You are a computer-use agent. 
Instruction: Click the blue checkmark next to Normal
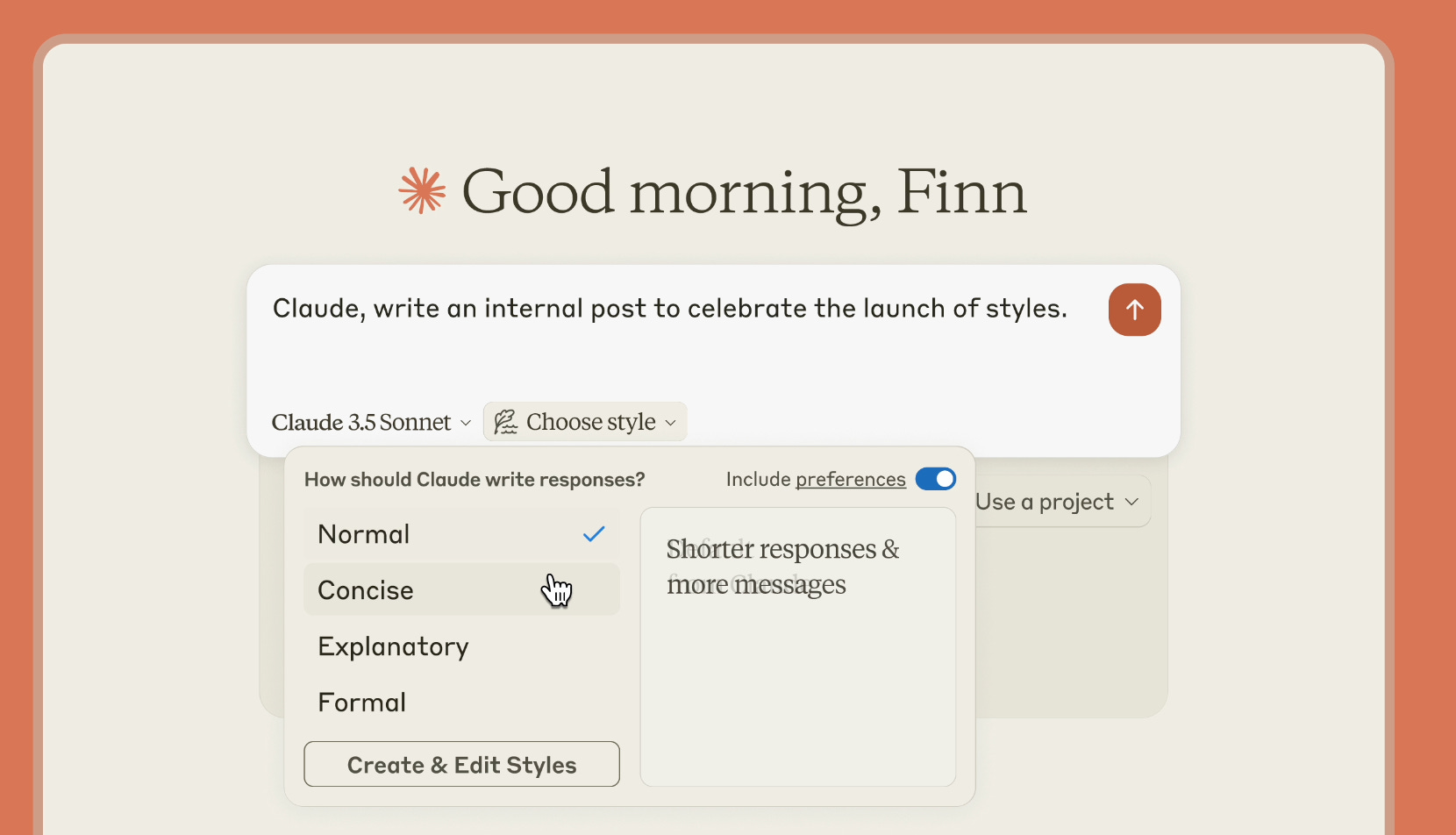[594, 533]
